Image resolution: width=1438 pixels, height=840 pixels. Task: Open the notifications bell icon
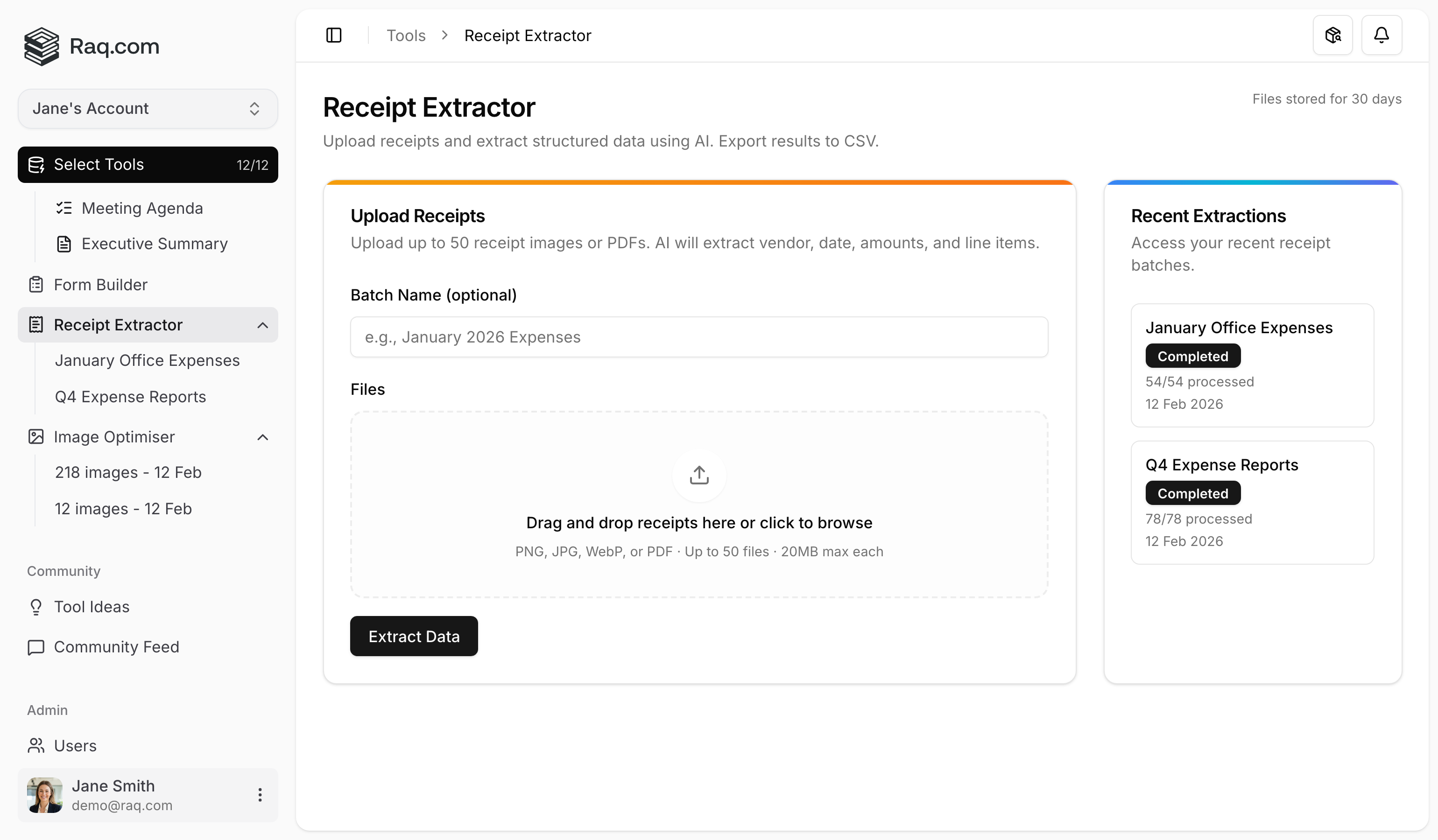tap(1382, 35)
